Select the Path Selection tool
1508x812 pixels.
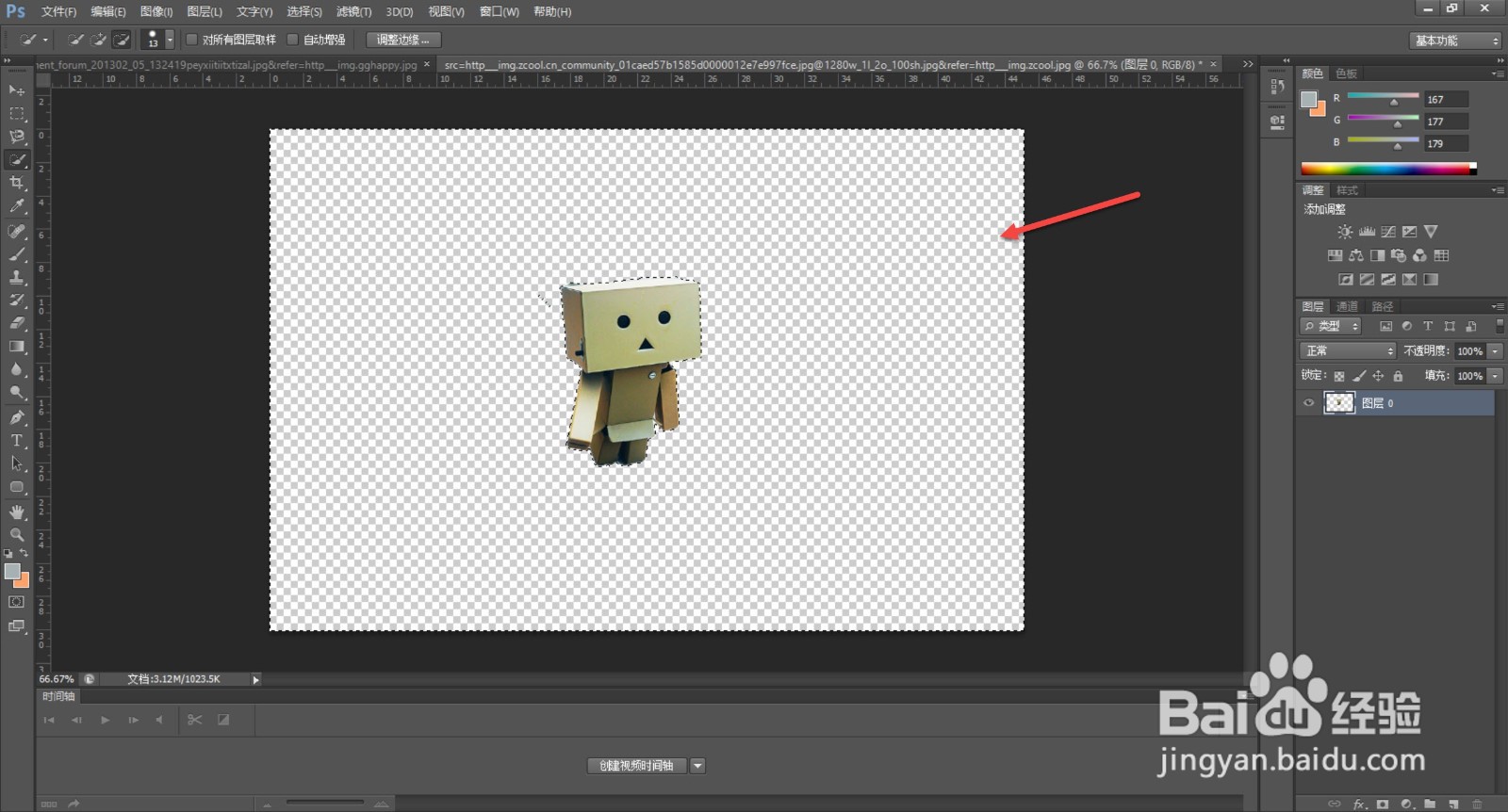tap(17, 463)
